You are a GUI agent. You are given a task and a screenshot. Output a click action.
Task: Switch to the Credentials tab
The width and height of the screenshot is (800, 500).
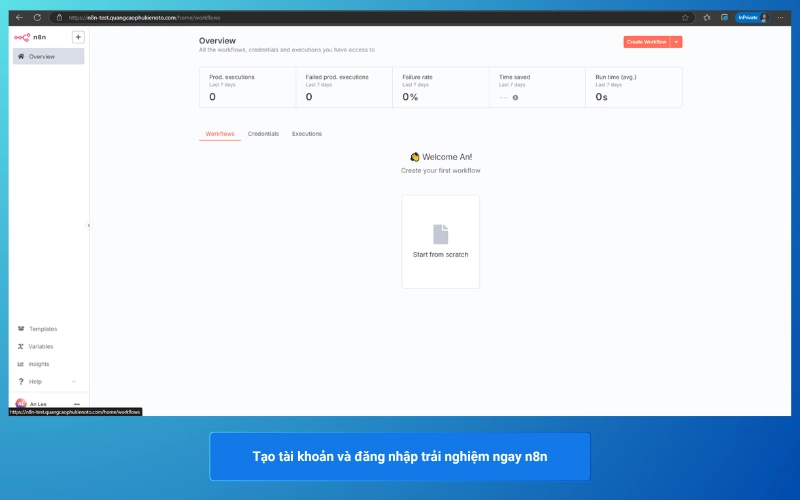pyautogui.click(x=263, y=134)
